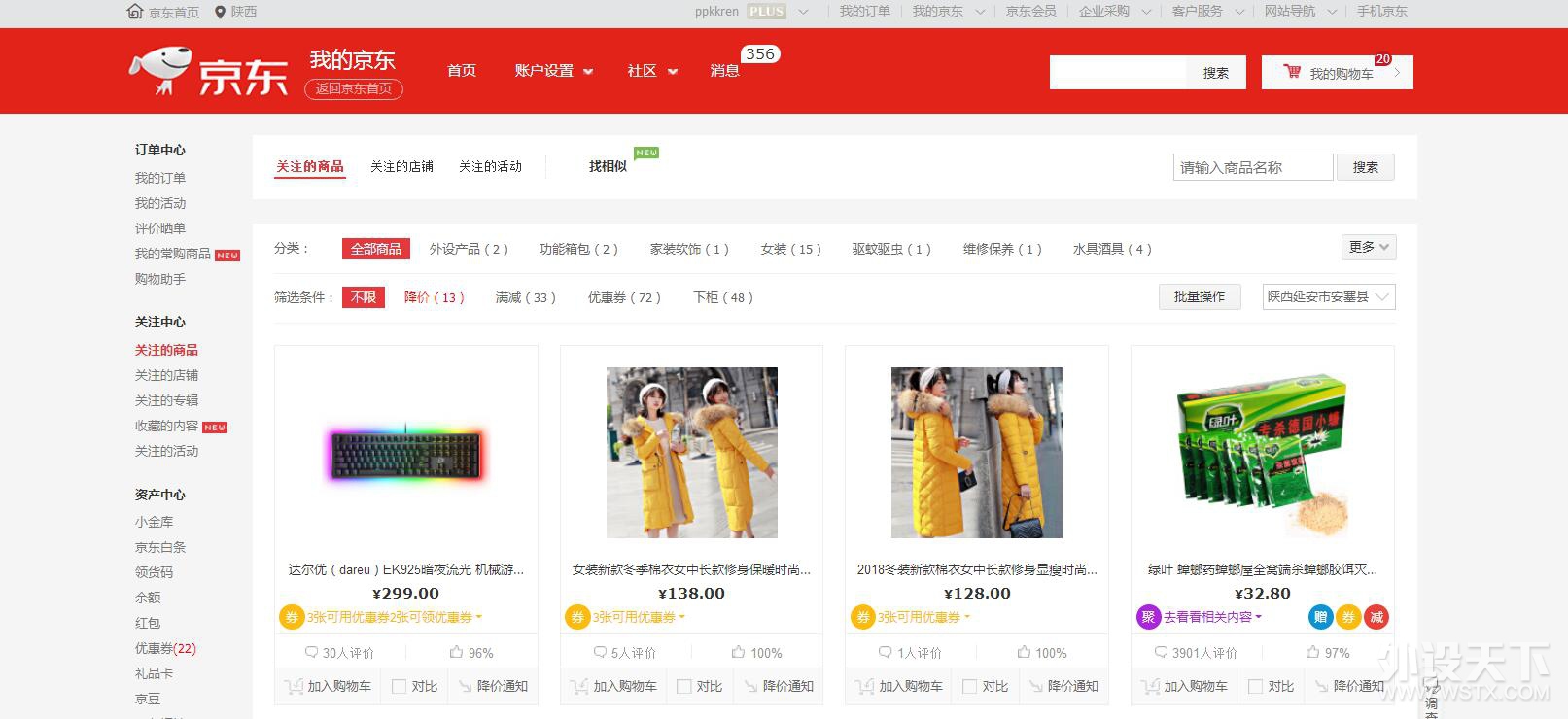1568x719 pixels.
Task: Click blue 赠 gift icon on 绿叶 product
Action: [1320, 617]
